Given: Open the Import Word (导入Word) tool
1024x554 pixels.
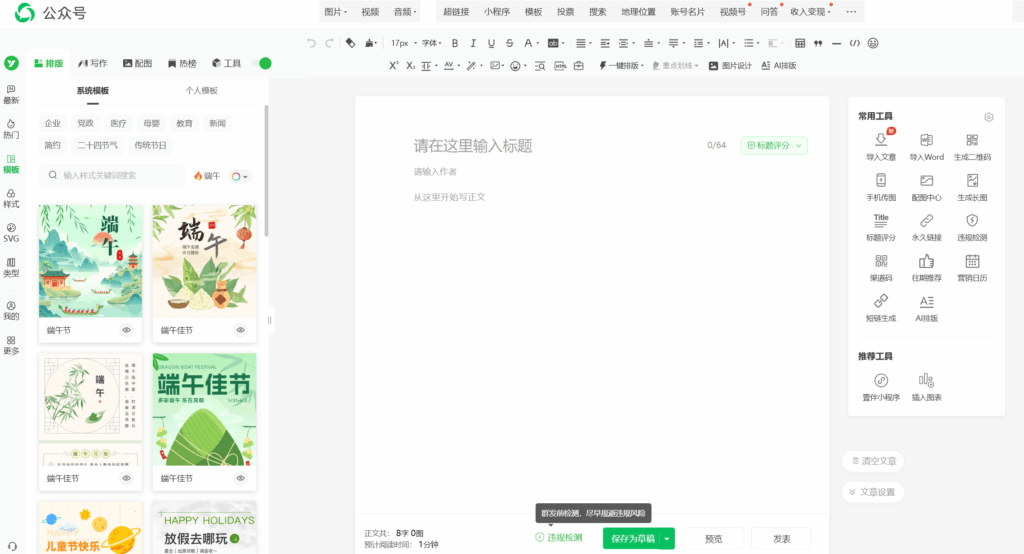Looking at the screenshot, I should 927,146.
